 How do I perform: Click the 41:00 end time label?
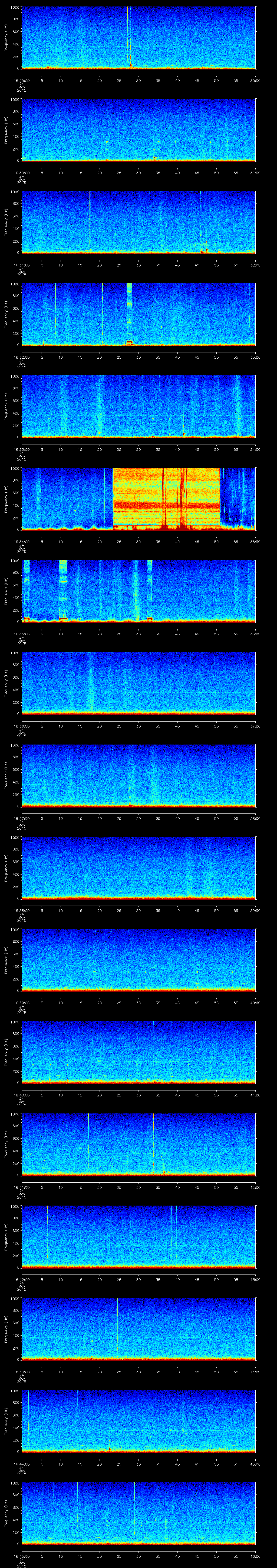(x=255, y=1095)
